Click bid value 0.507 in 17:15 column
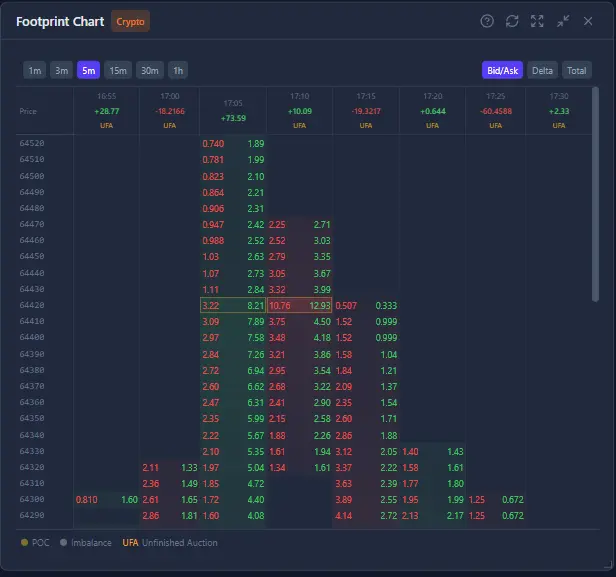 coord(346,306)
